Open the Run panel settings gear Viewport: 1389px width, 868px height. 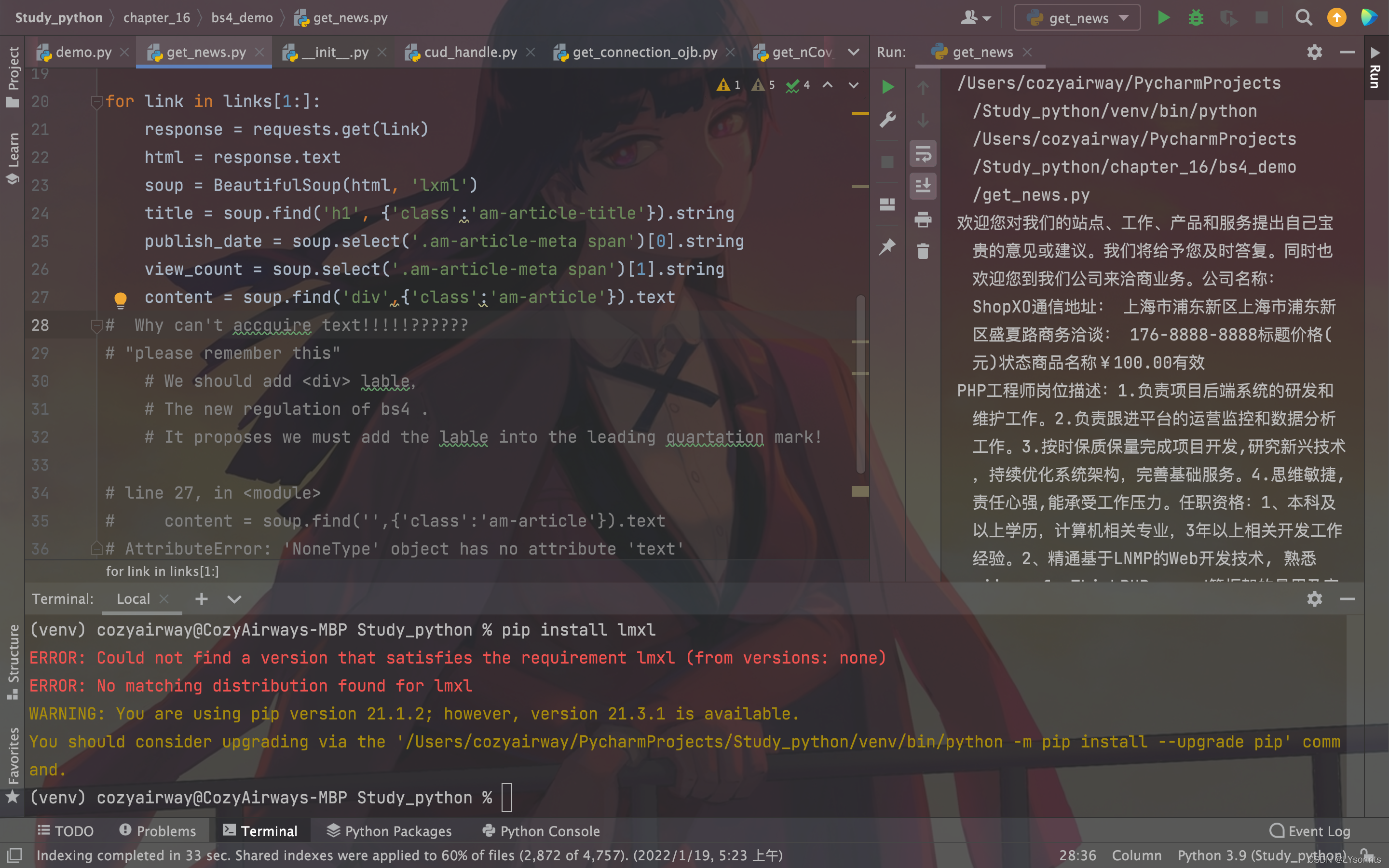coord(1314,52)
